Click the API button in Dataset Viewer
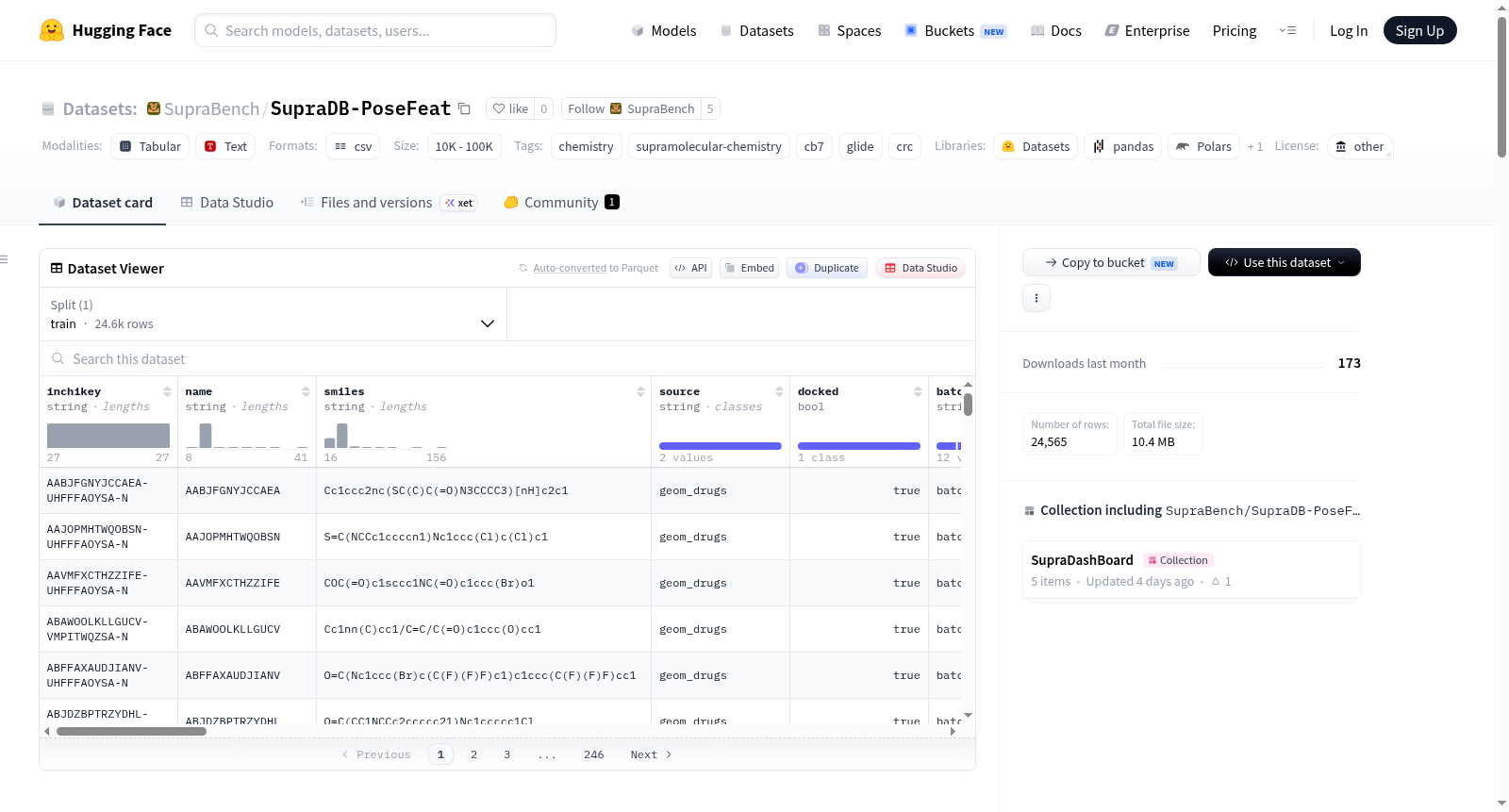1509x812 pixels. [691, 268]
